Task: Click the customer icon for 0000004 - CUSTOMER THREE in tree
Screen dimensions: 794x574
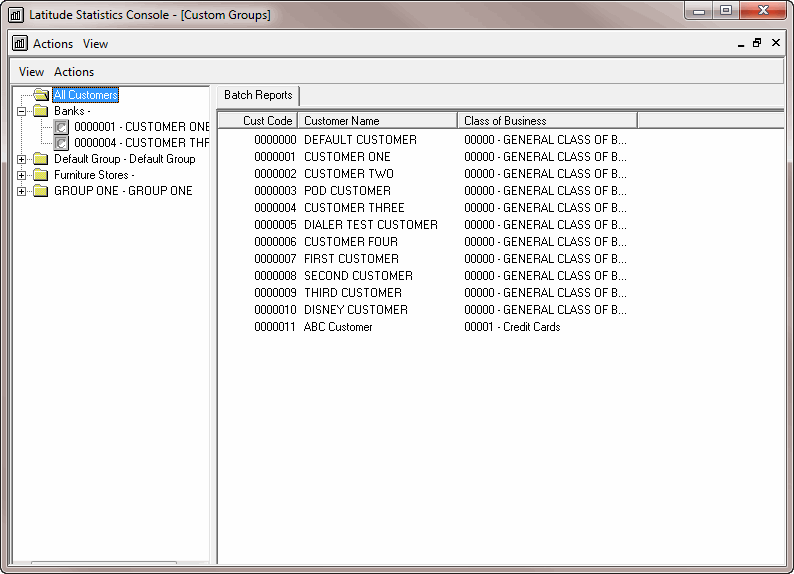Action: [x=61, y=143]
